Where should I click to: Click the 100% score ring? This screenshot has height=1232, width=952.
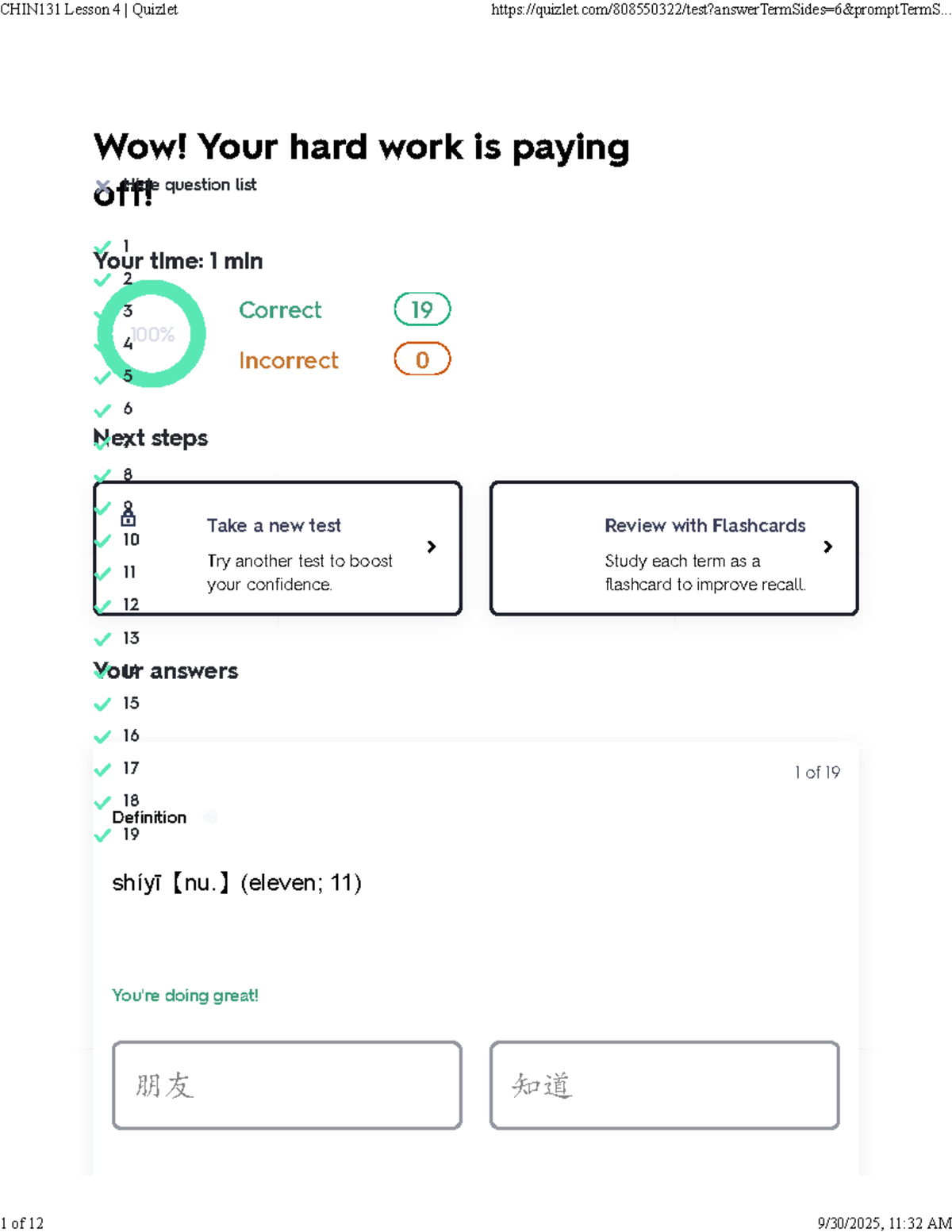tap(152, 334)
